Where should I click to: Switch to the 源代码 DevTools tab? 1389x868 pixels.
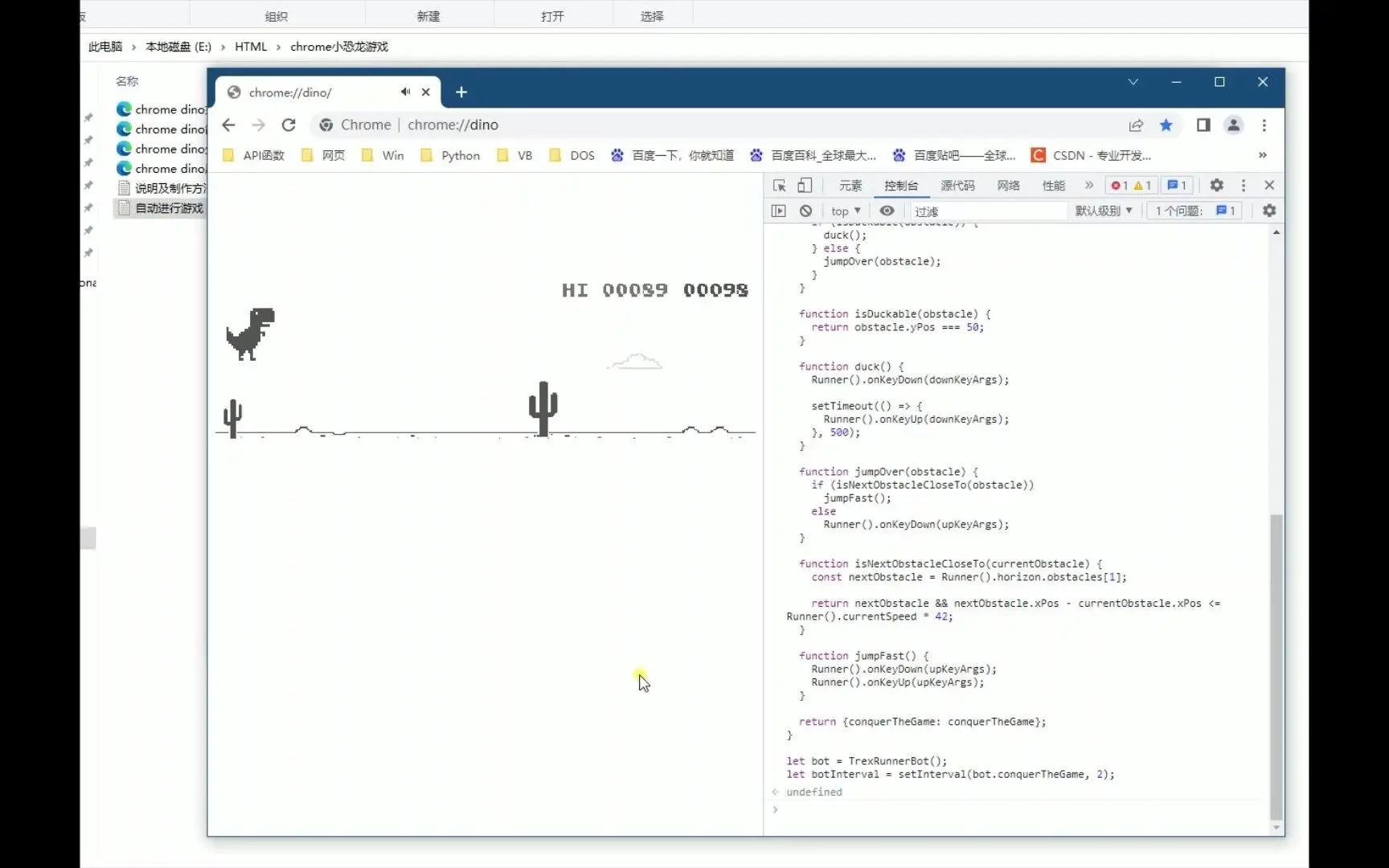(958, 186)
